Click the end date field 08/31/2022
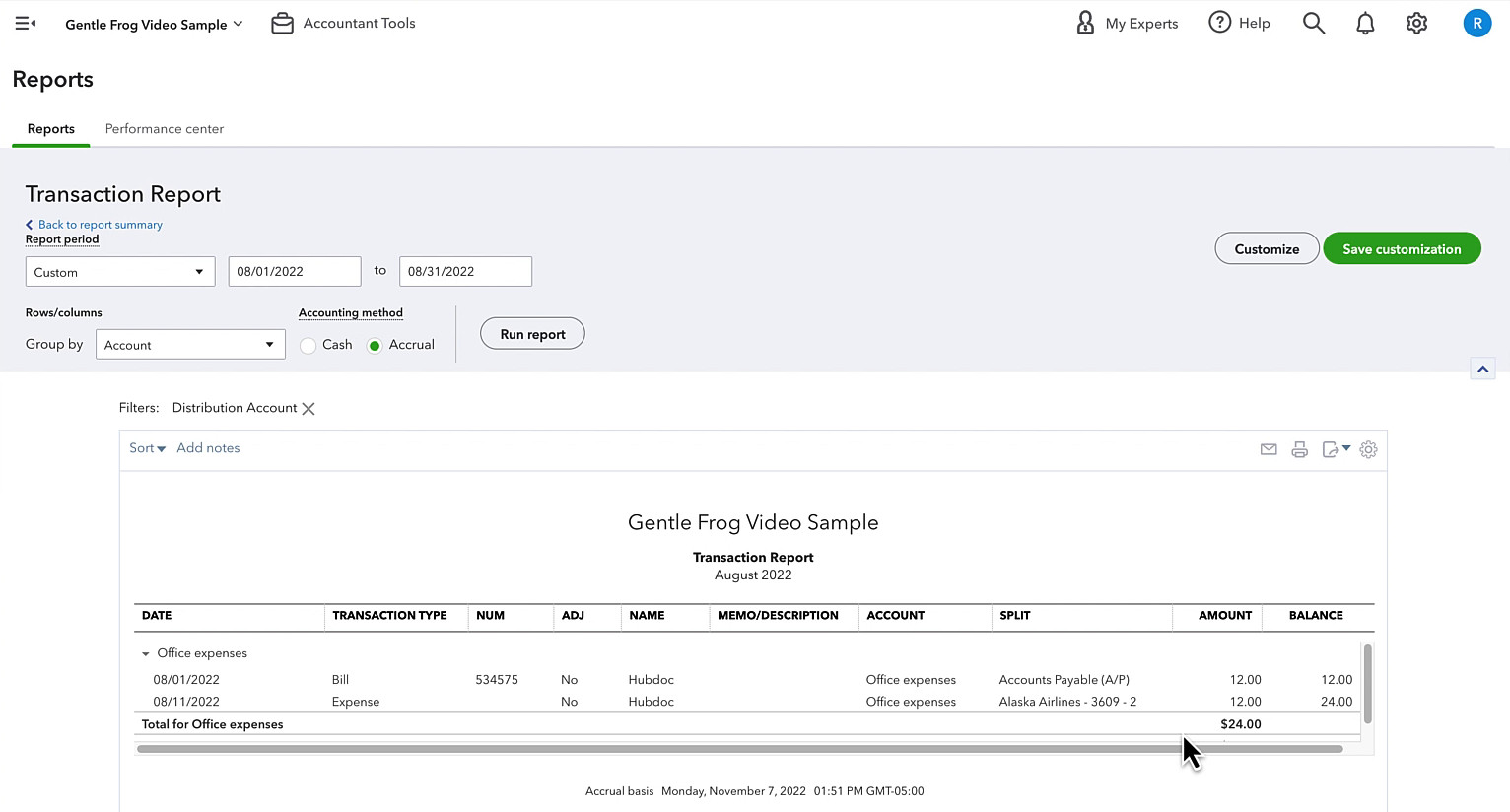Screen dimensions: 1510x812 coord(465,272)
